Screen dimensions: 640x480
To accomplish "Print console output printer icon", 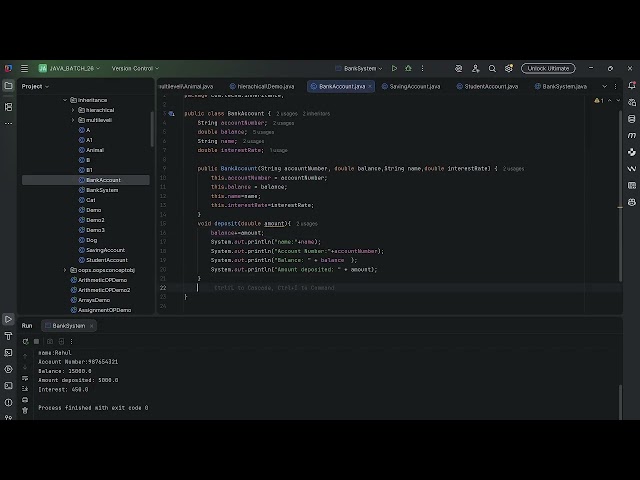I will click(25, 400).
